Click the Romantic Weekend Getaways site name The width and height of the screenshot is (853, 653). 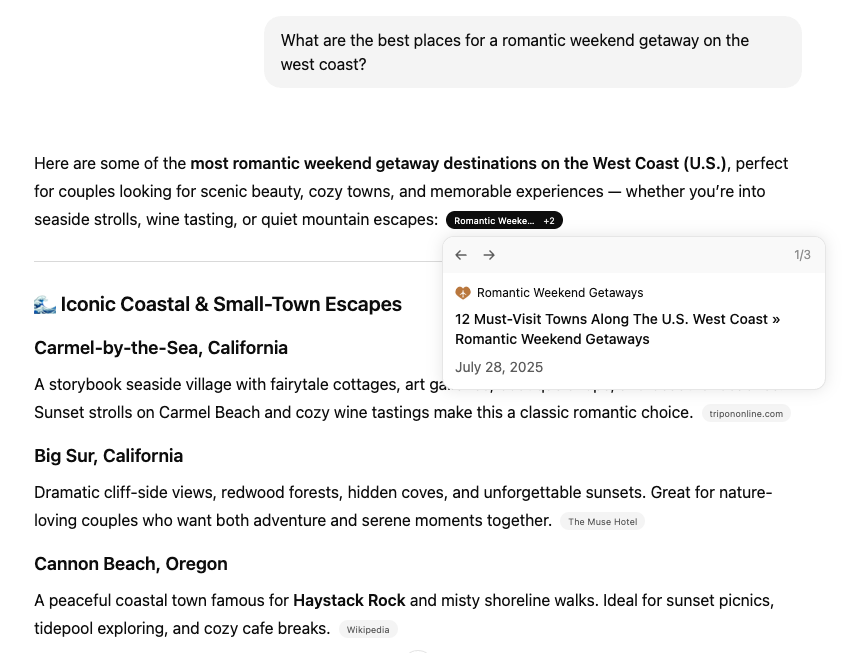click(x=560, y=293)
